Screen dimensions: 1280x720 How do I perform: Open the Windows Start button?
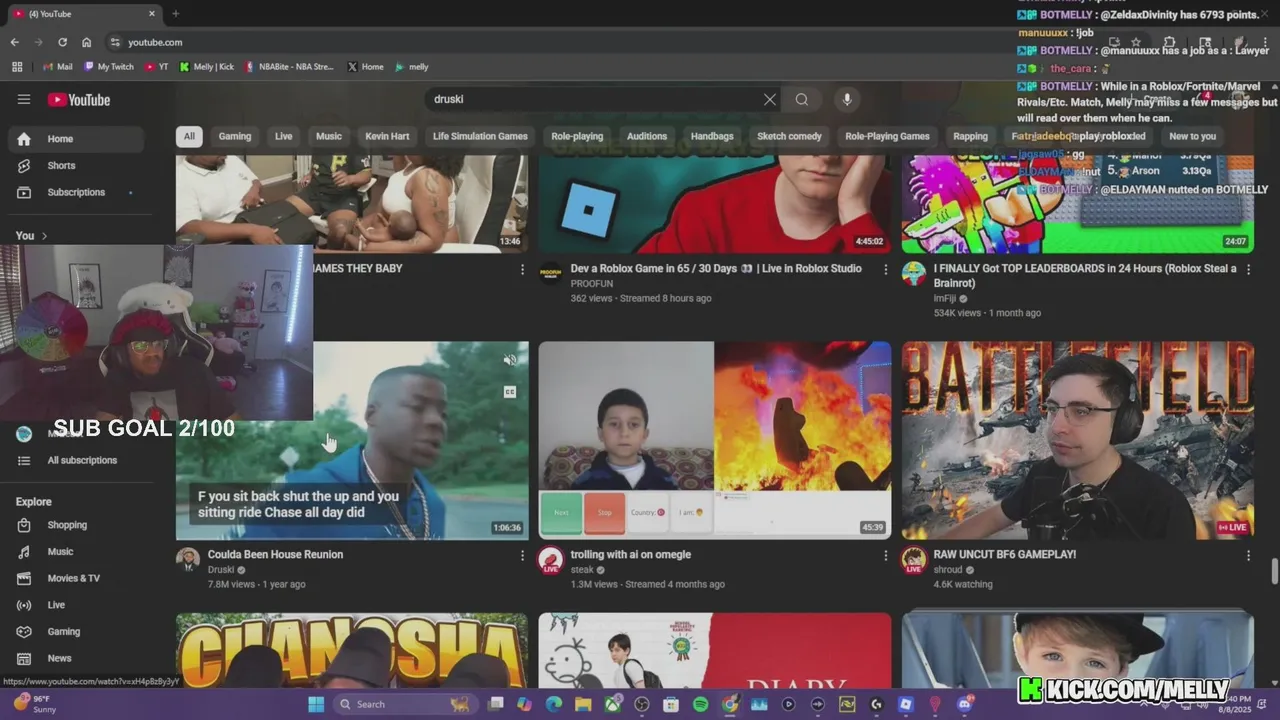pyautogui.click(x=316, y=704)
